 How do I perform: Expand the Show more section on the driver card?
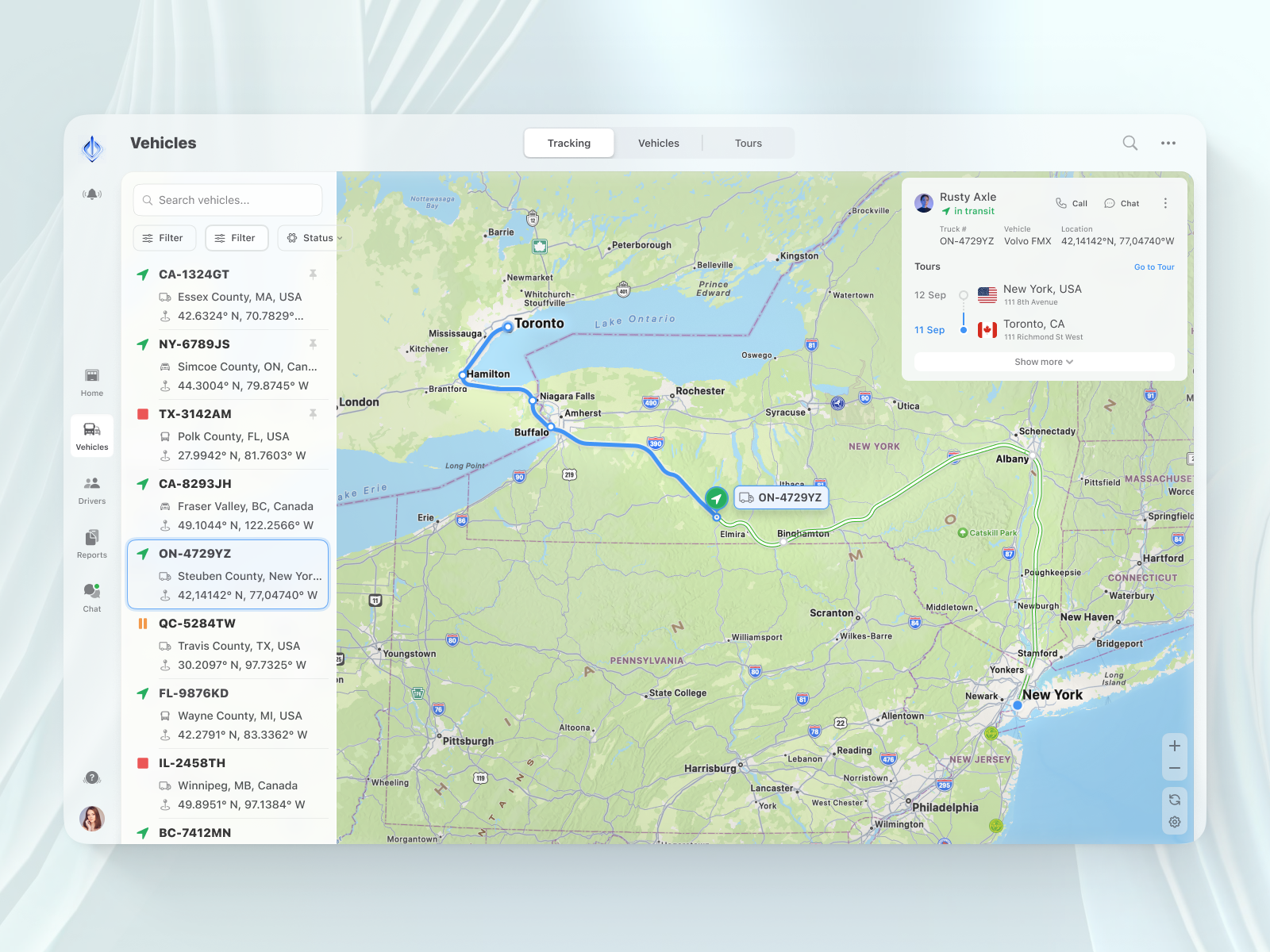point(1043,361)
